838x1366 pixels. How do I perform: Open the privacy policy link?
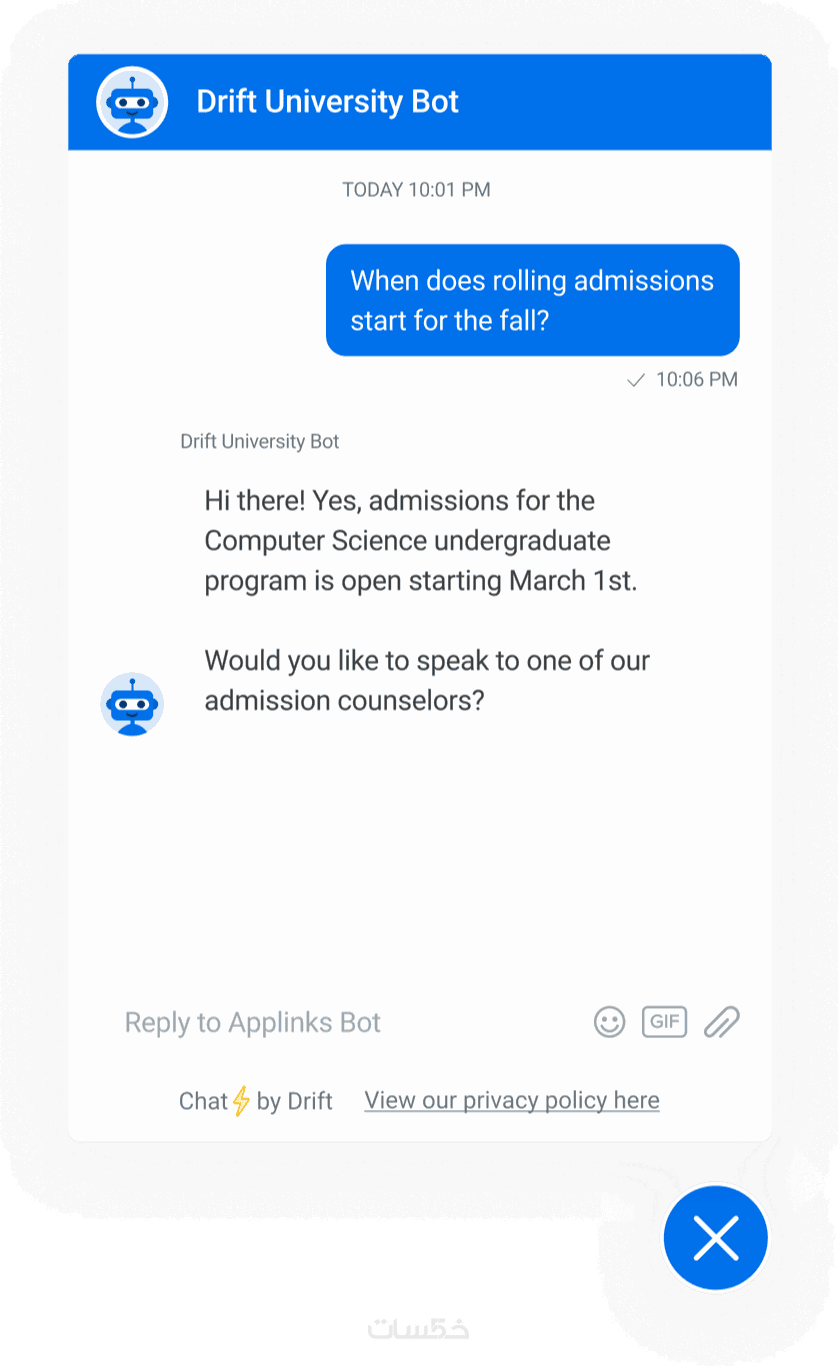(511, 1101)
